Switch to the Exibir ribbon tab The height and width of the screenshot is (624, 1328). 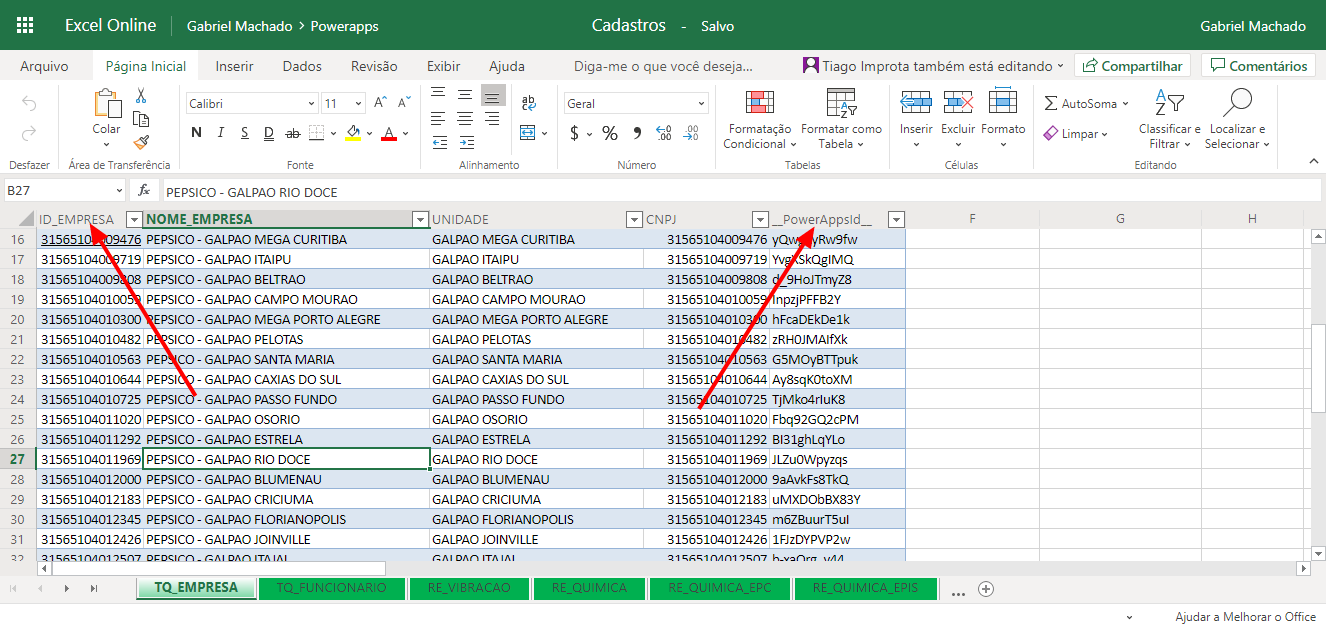tap(444, 66)
